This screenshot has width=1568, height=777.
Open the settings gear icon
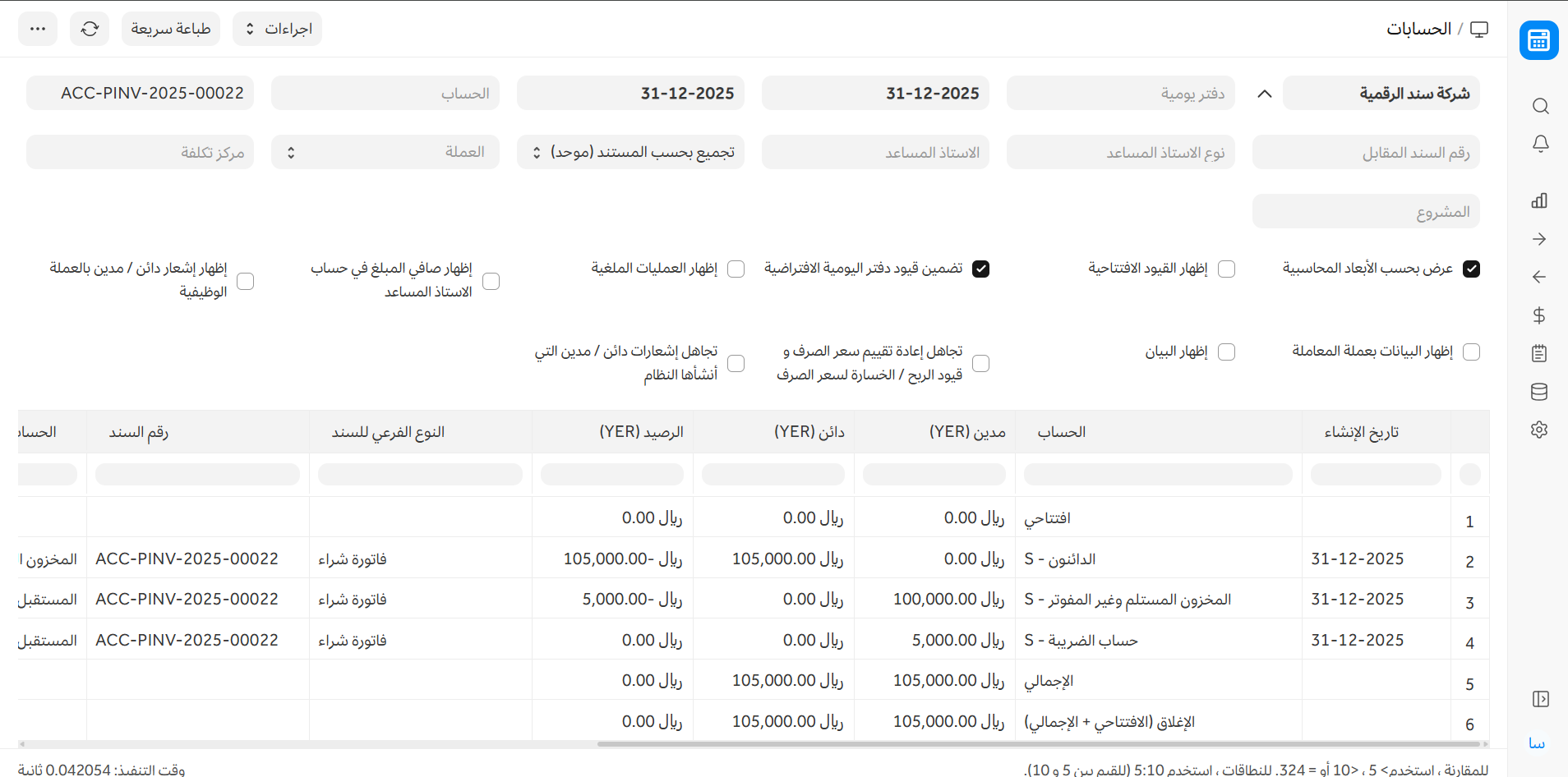tap(1539, 430)
